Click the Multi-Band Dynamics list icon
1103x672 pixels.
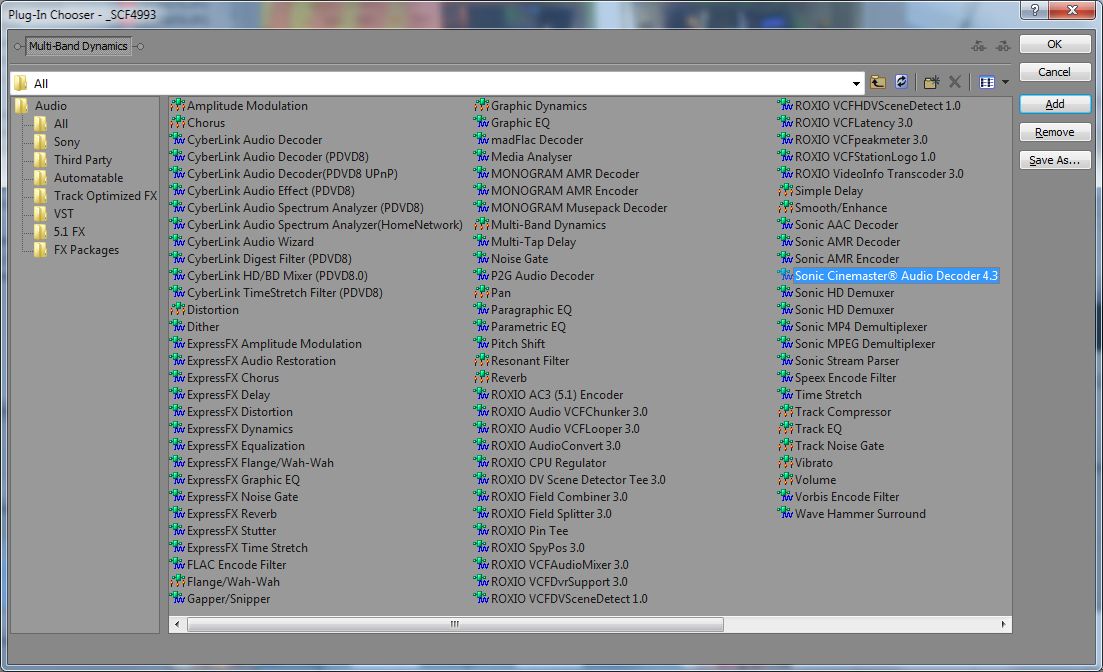[482, 224]
